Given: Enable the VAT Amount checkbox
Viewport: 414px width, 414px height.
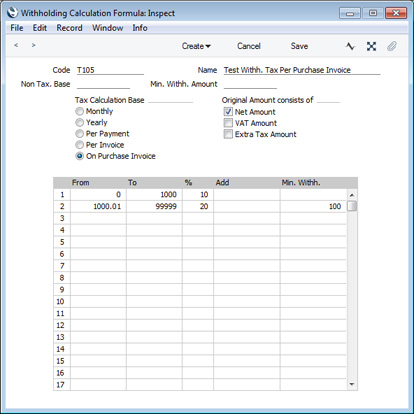Looking at the screenshot, I should tap(228, 123).
